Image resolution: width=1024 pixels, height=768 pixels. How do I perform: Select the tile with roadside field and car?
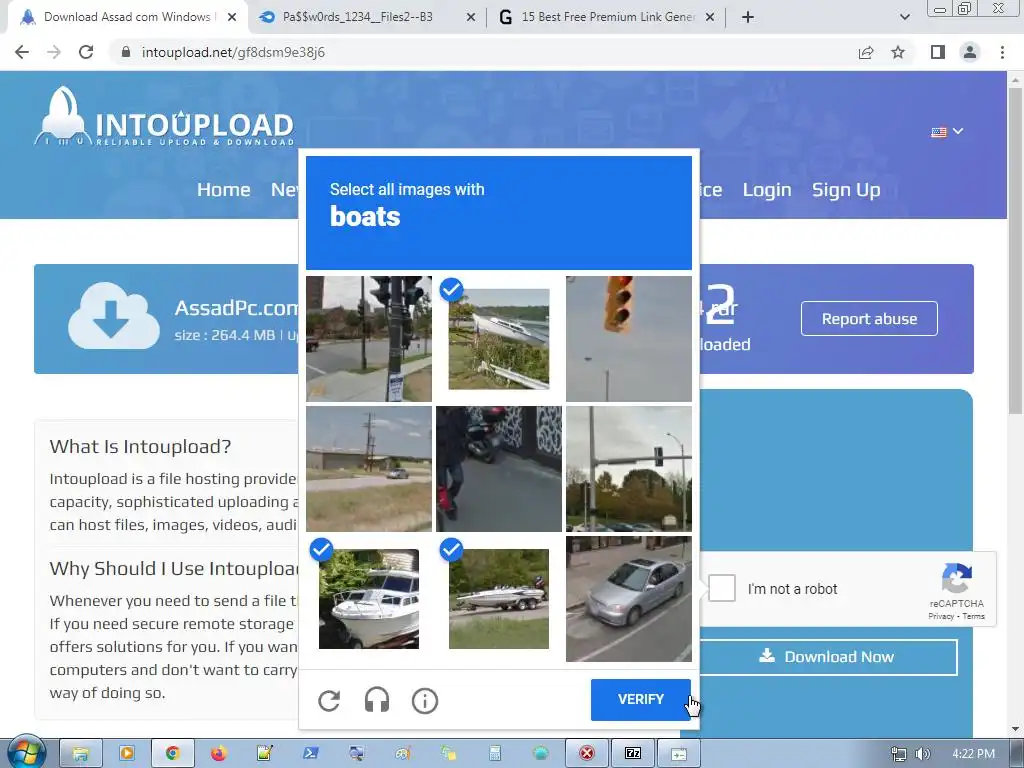pyautogui.click(x=369, y=469)
